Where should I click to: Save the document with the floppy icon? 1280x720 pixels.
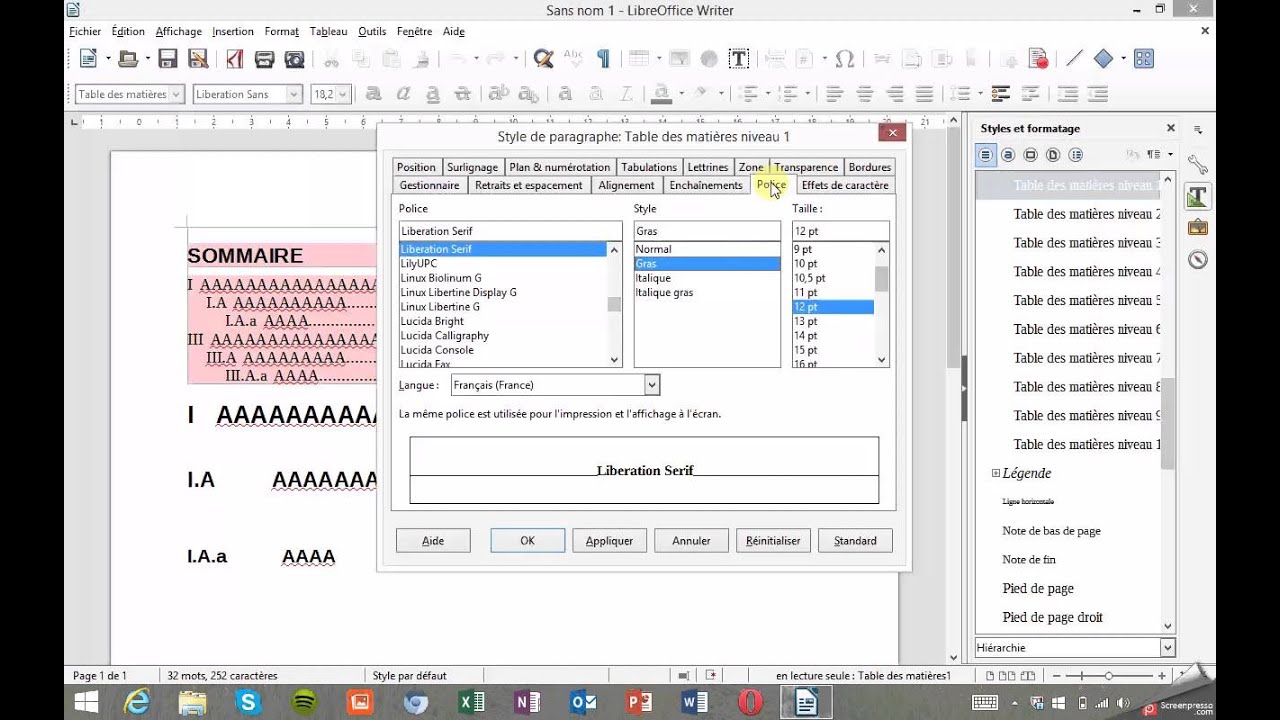(167, 59)
